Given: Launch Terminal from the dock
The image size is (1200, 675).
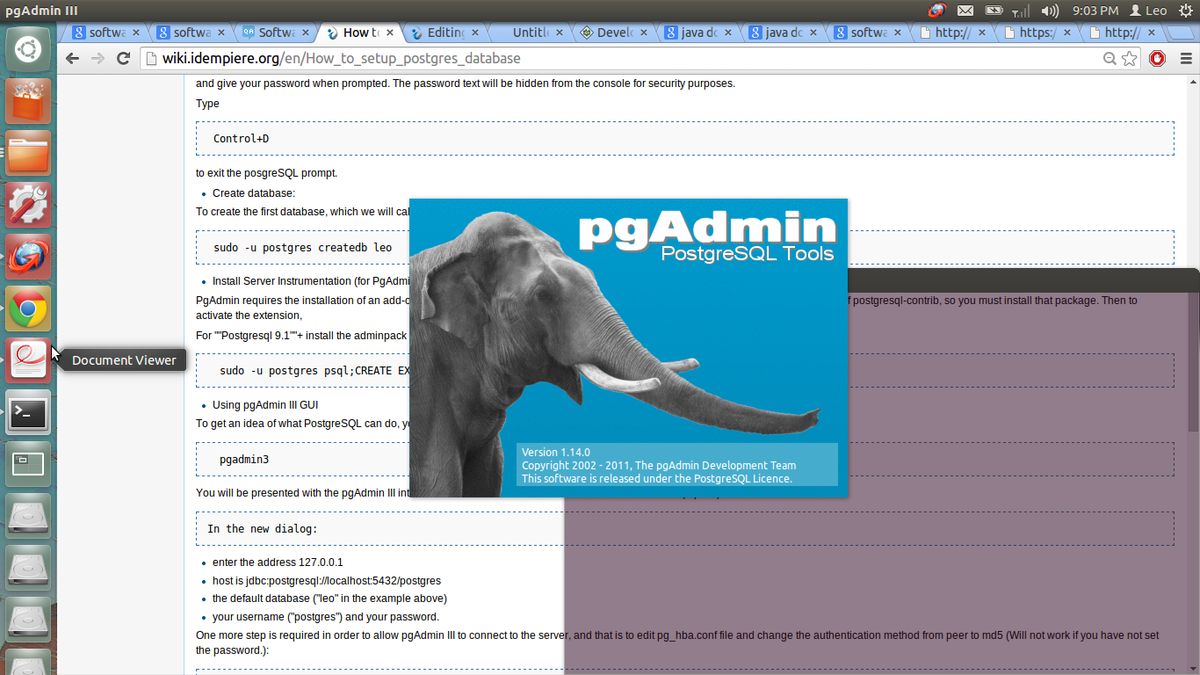Looking at the screenshot, I should 28,412.
